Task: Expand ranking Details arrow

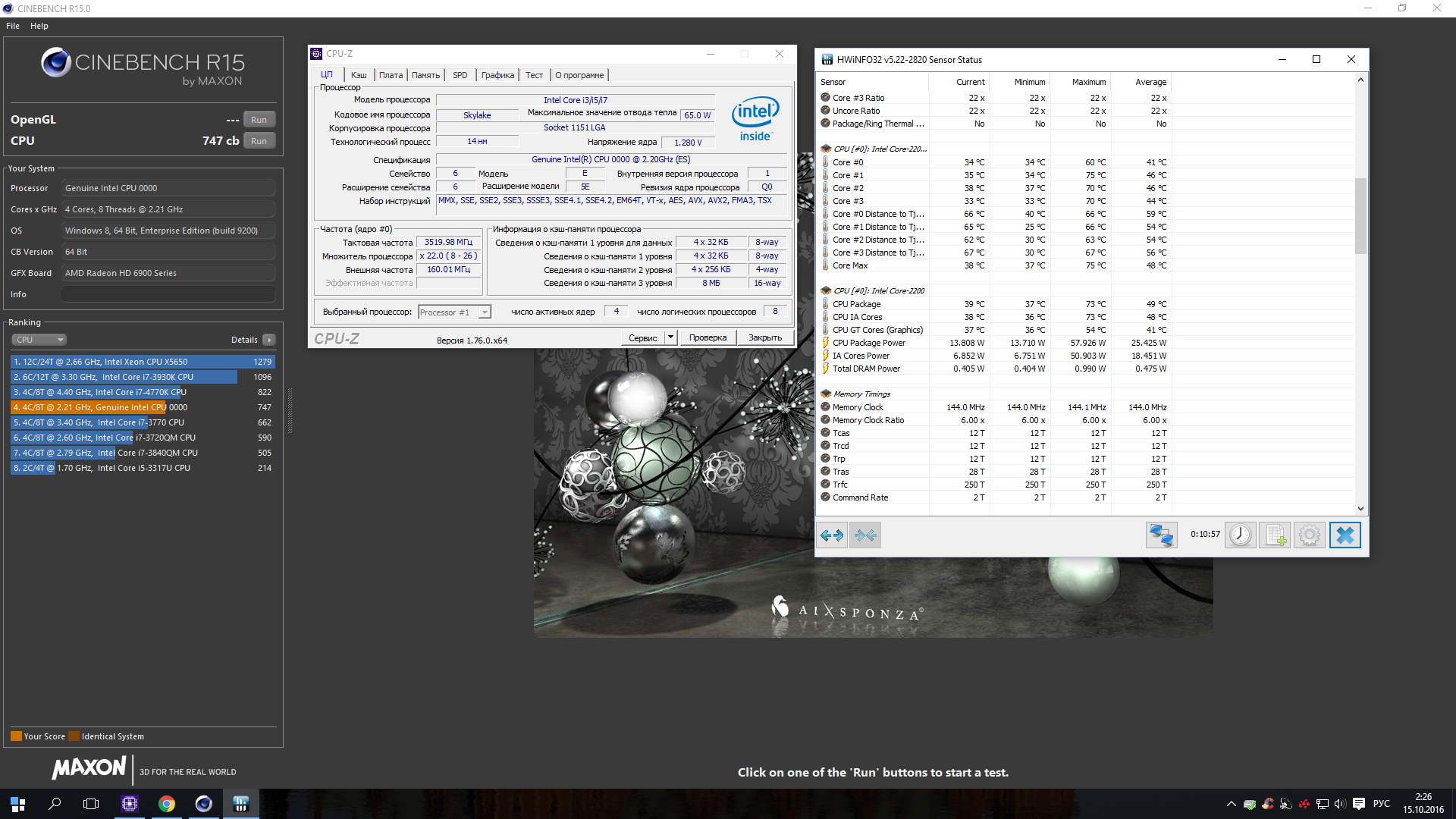Action: tap(269, 340)
